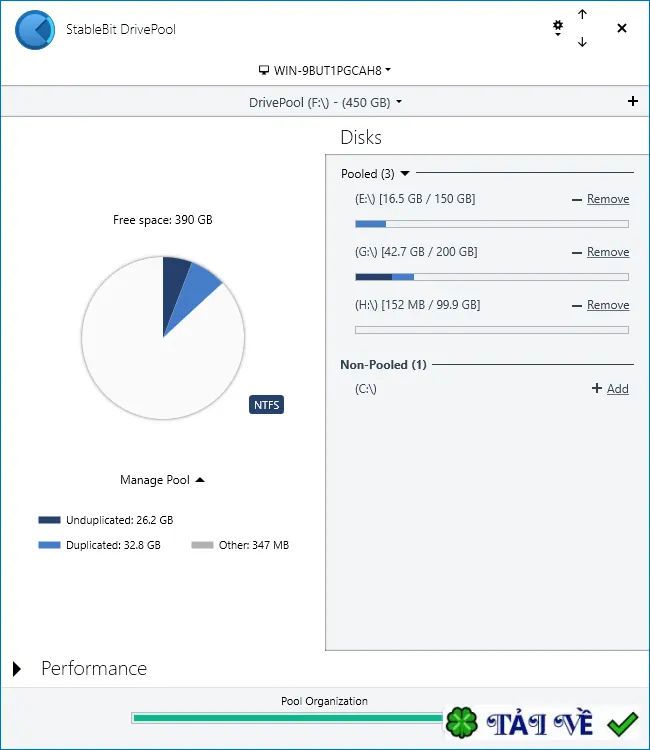Click the NTFS file system badge
The height and width of the screenshot is (750, 650).
tap(266, 405)
